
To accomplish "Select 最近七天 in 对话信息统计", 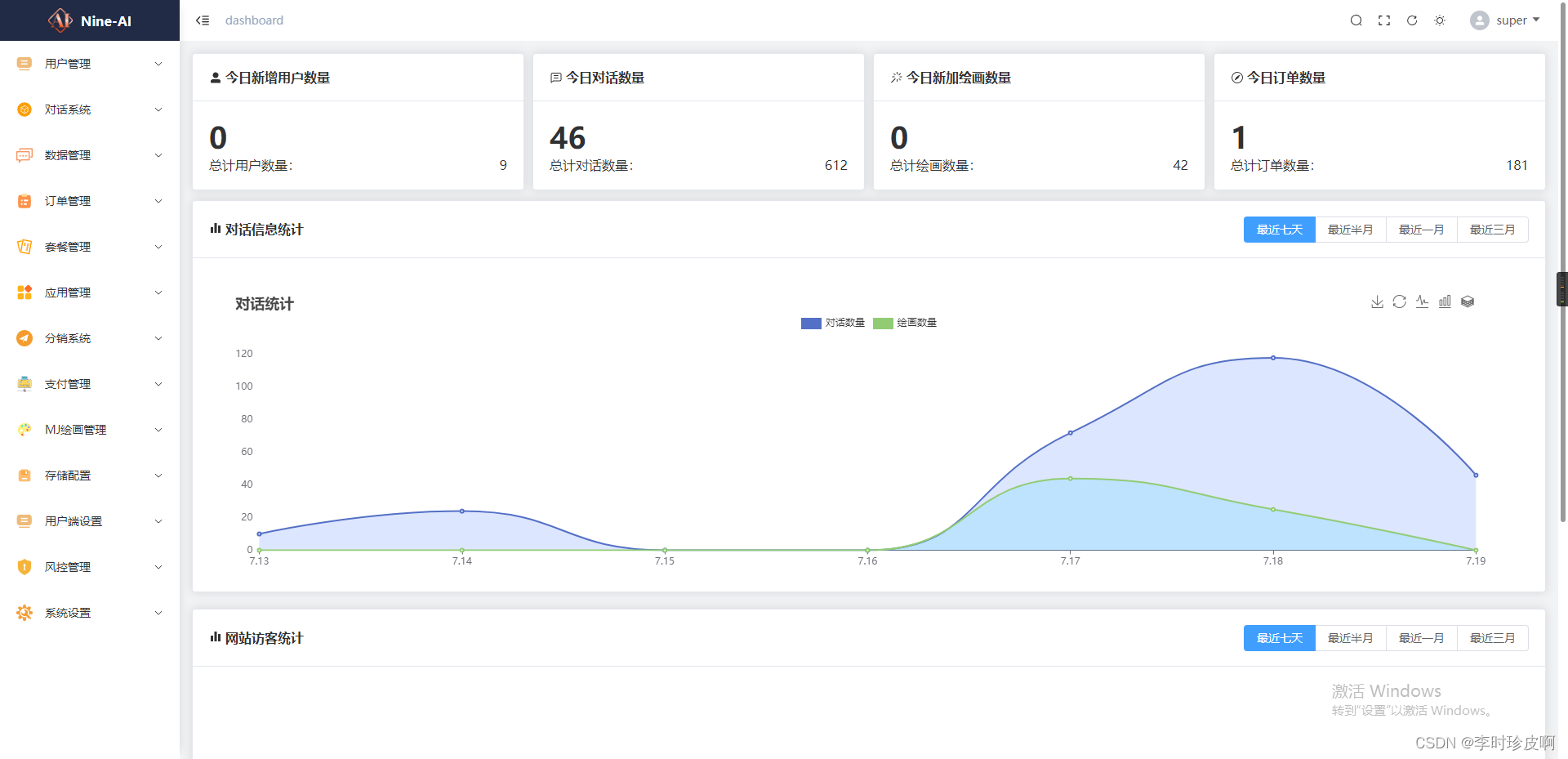I will (x=1280, y=230).
